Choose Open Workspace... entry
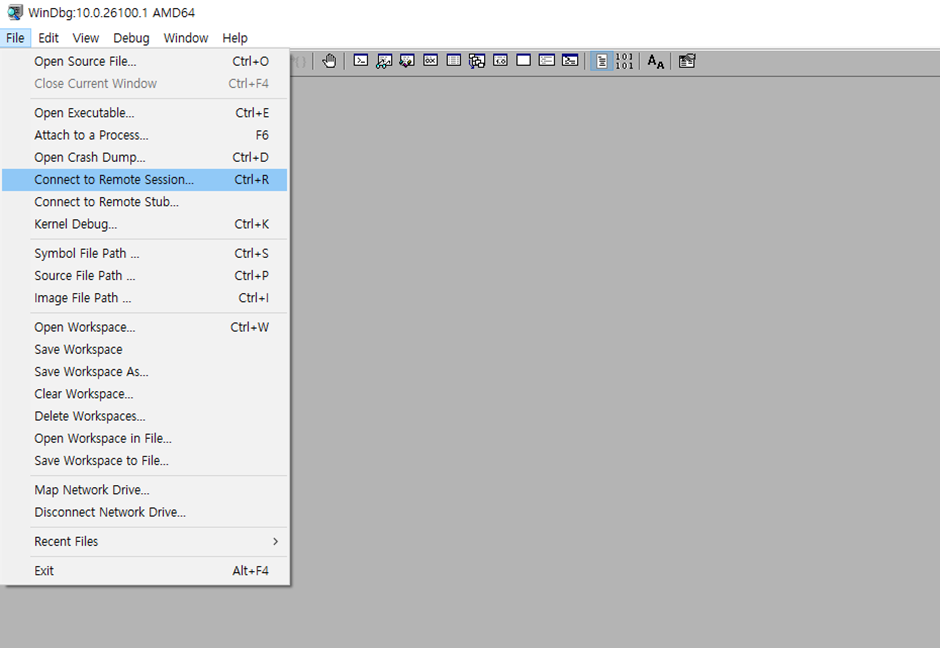The height and width of the screenshot is (648, 940). [x=144, y=327]
